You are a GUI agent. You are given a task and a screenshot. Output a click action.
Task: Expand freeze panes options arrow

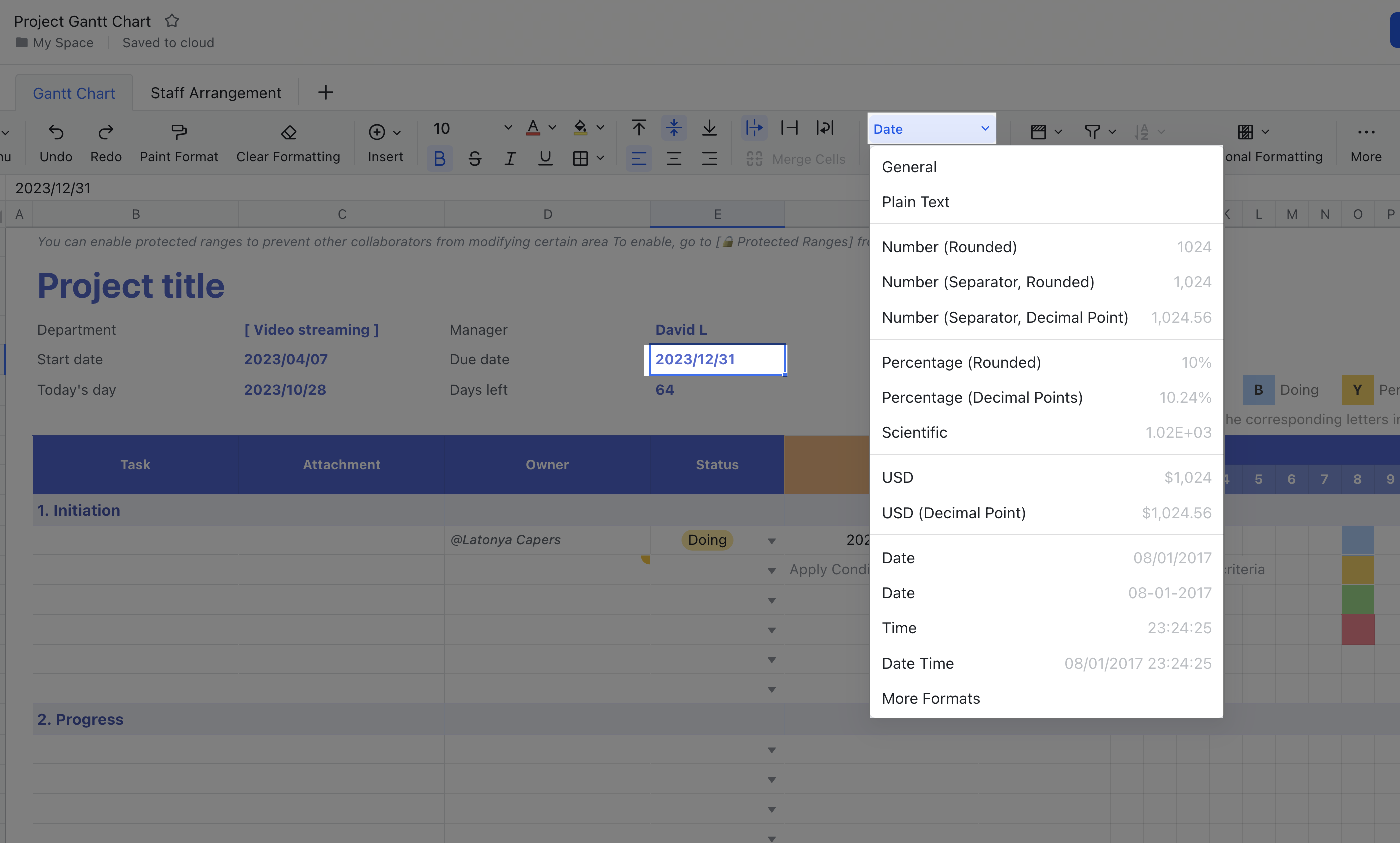click(x=1058, y=132)
